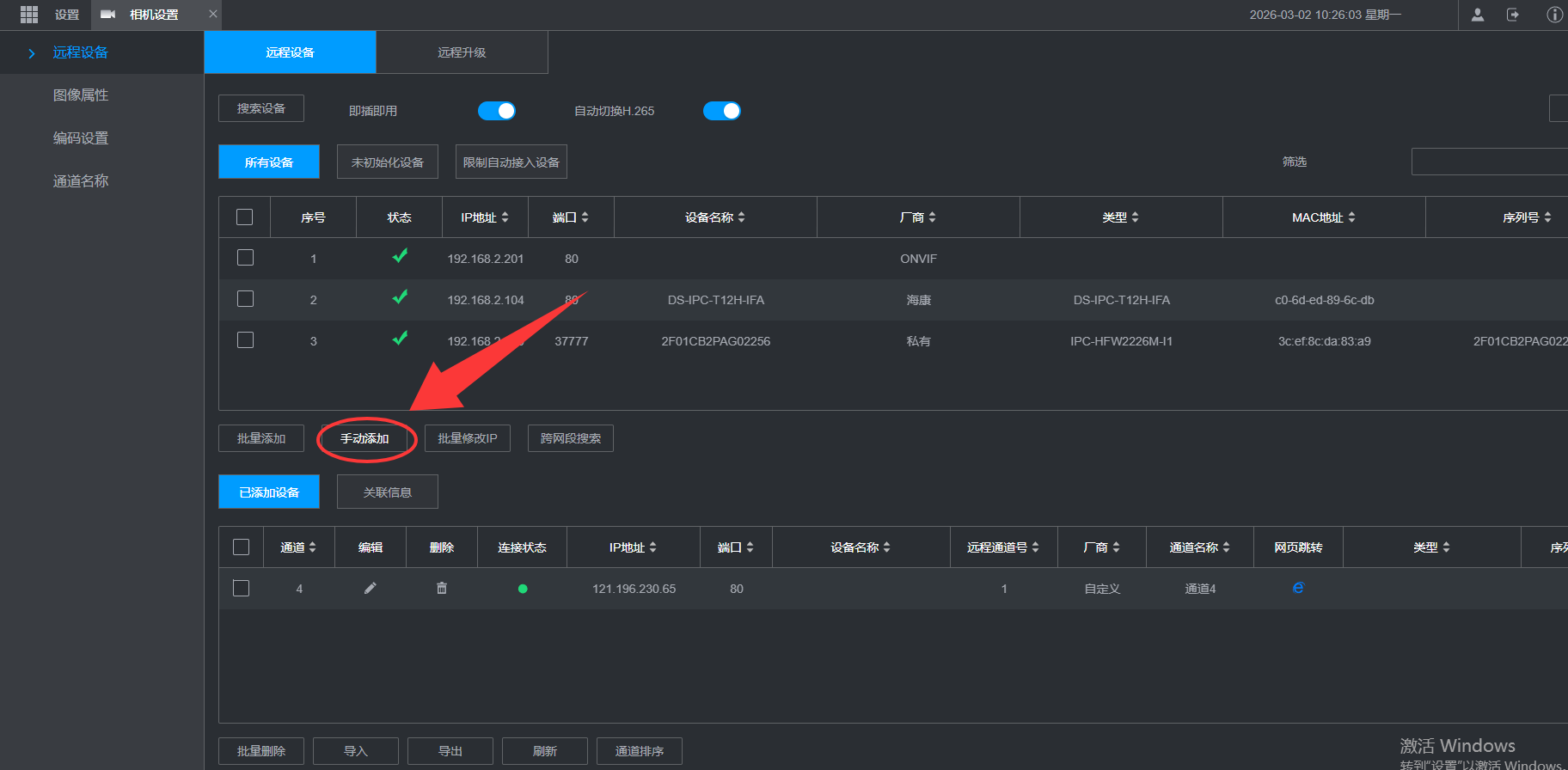Open the main menu grid icon
The image size is (1568, 770).
29,15
